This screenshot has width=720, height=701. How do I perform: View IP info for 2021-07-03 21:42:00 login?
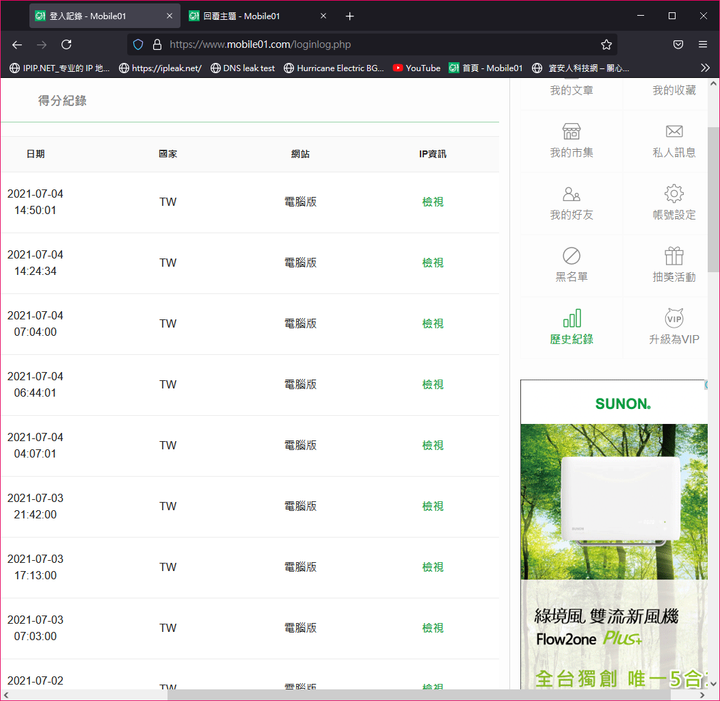433,506
